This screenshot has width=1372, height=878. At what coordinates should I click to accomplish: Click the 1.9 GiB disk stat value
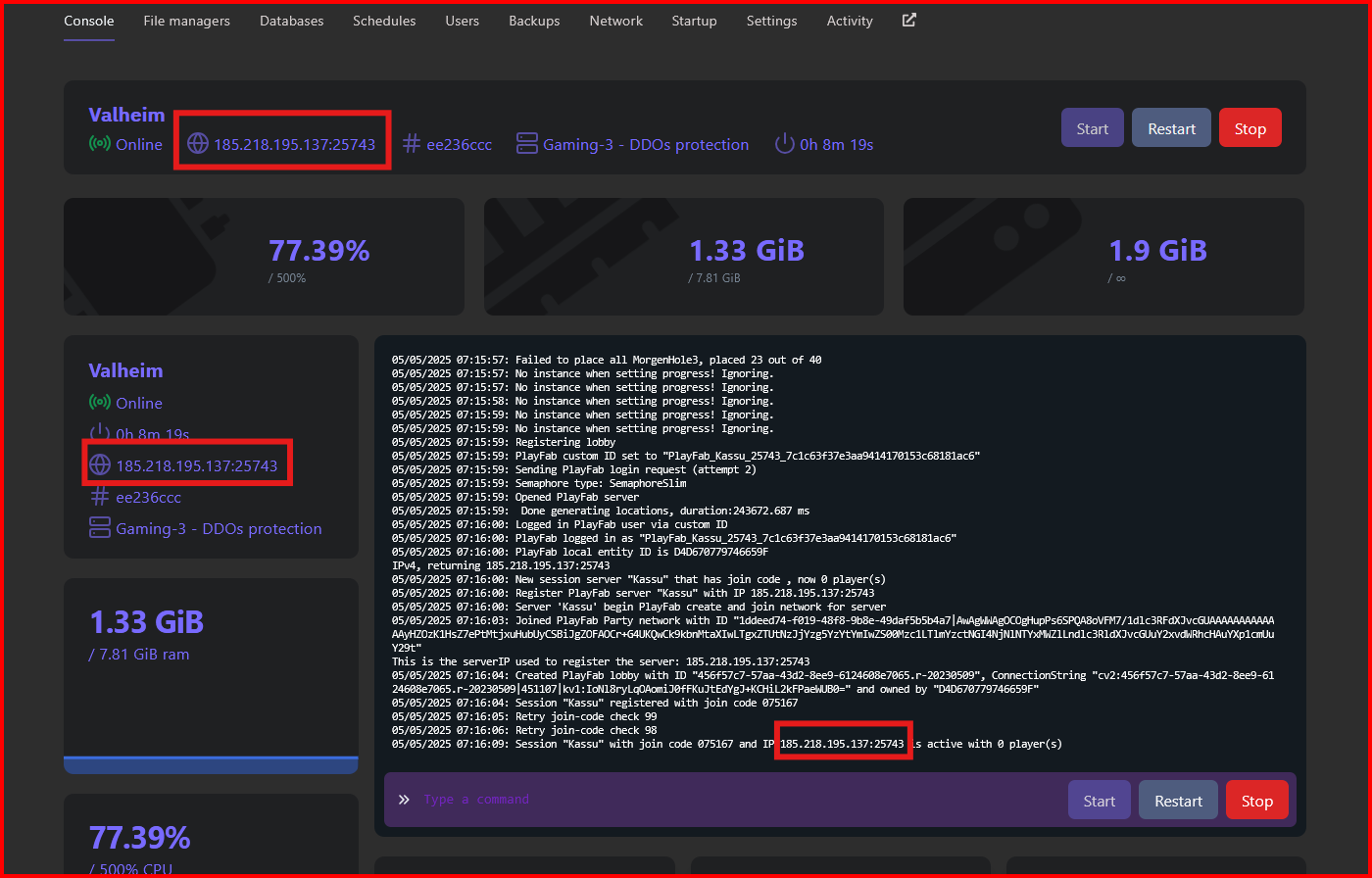click(x=1157, y=250)
